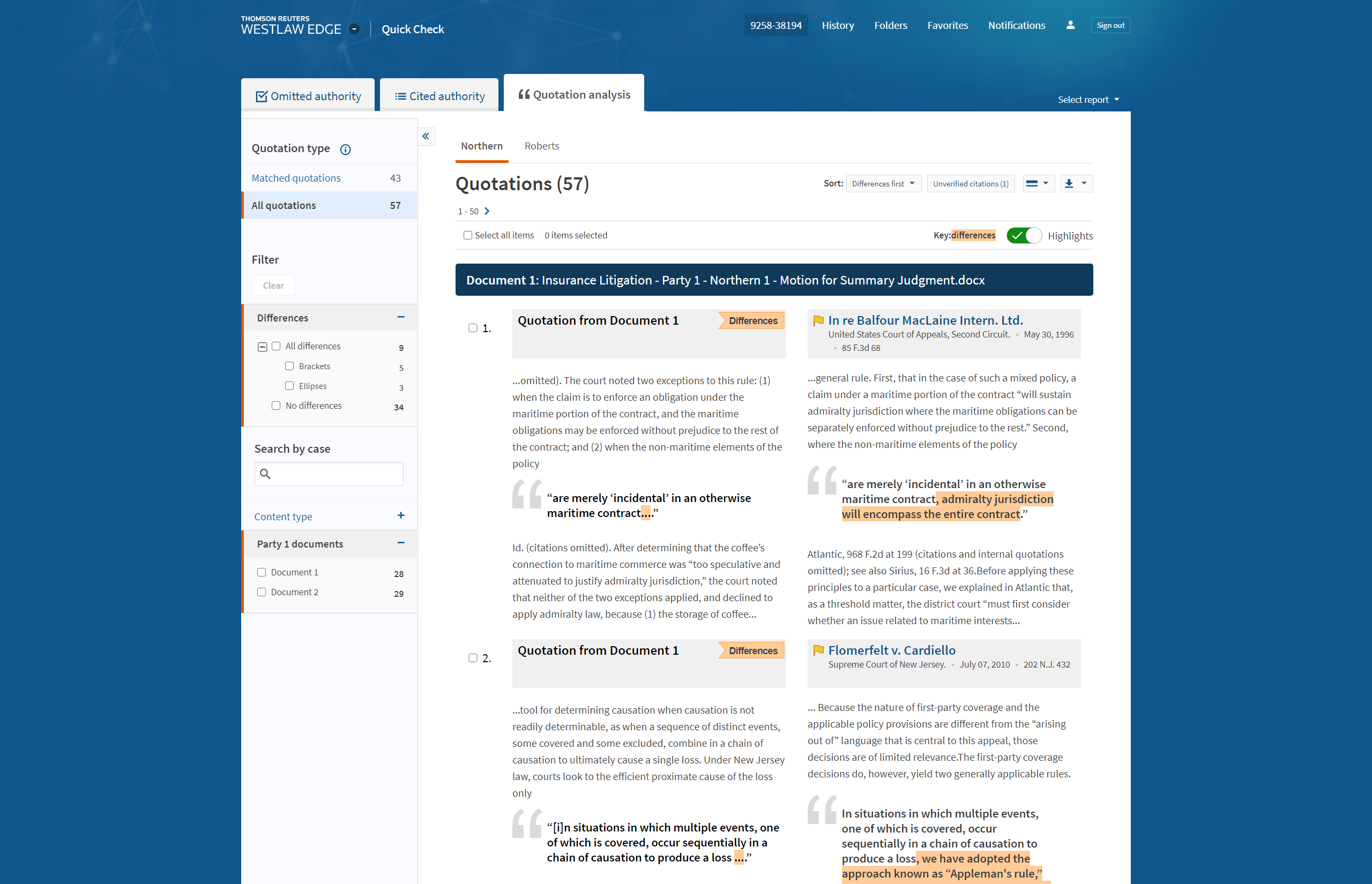Screen dimensions: 1372x884
Task: Select quotation item 2 checkbox
Action: [473, 658]
